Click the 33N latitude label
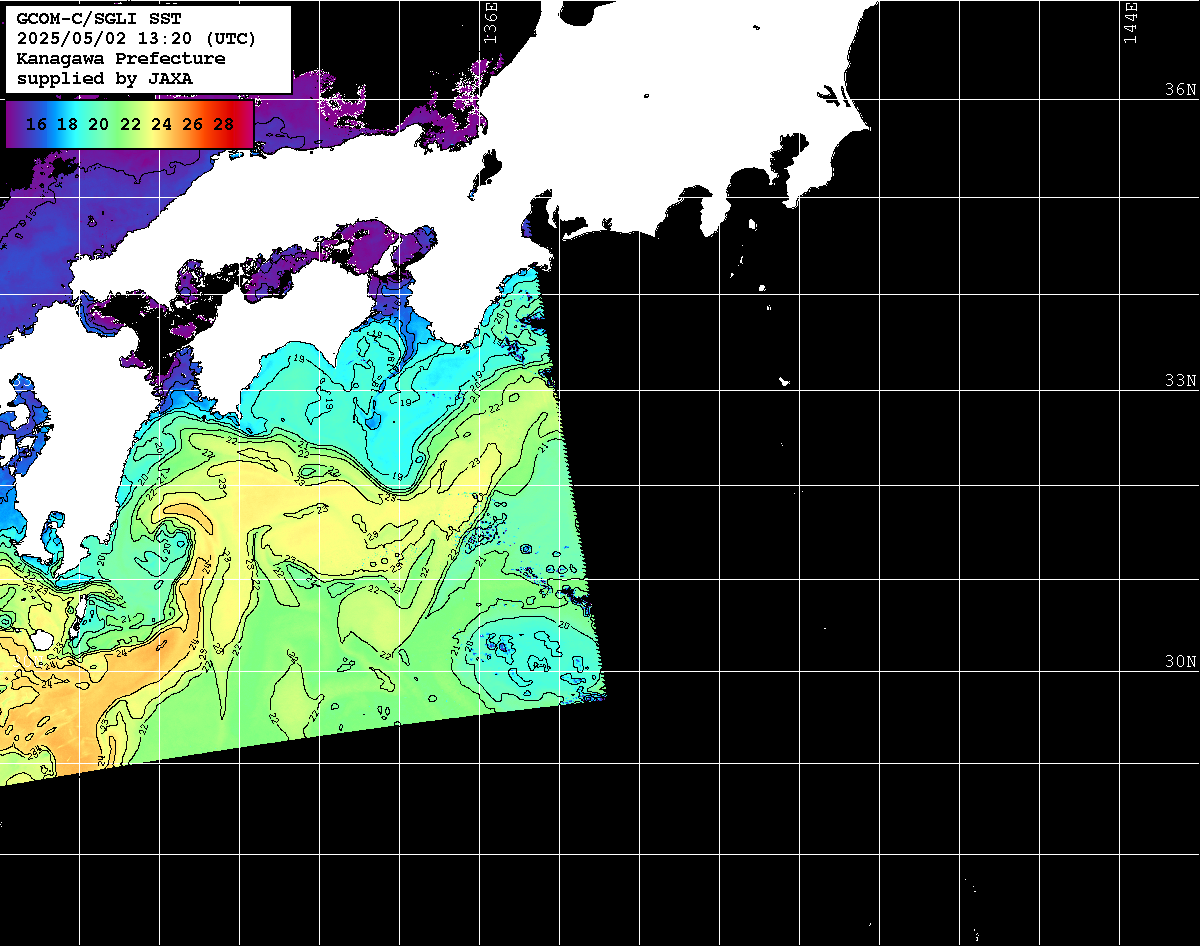 pos(1180,381)
